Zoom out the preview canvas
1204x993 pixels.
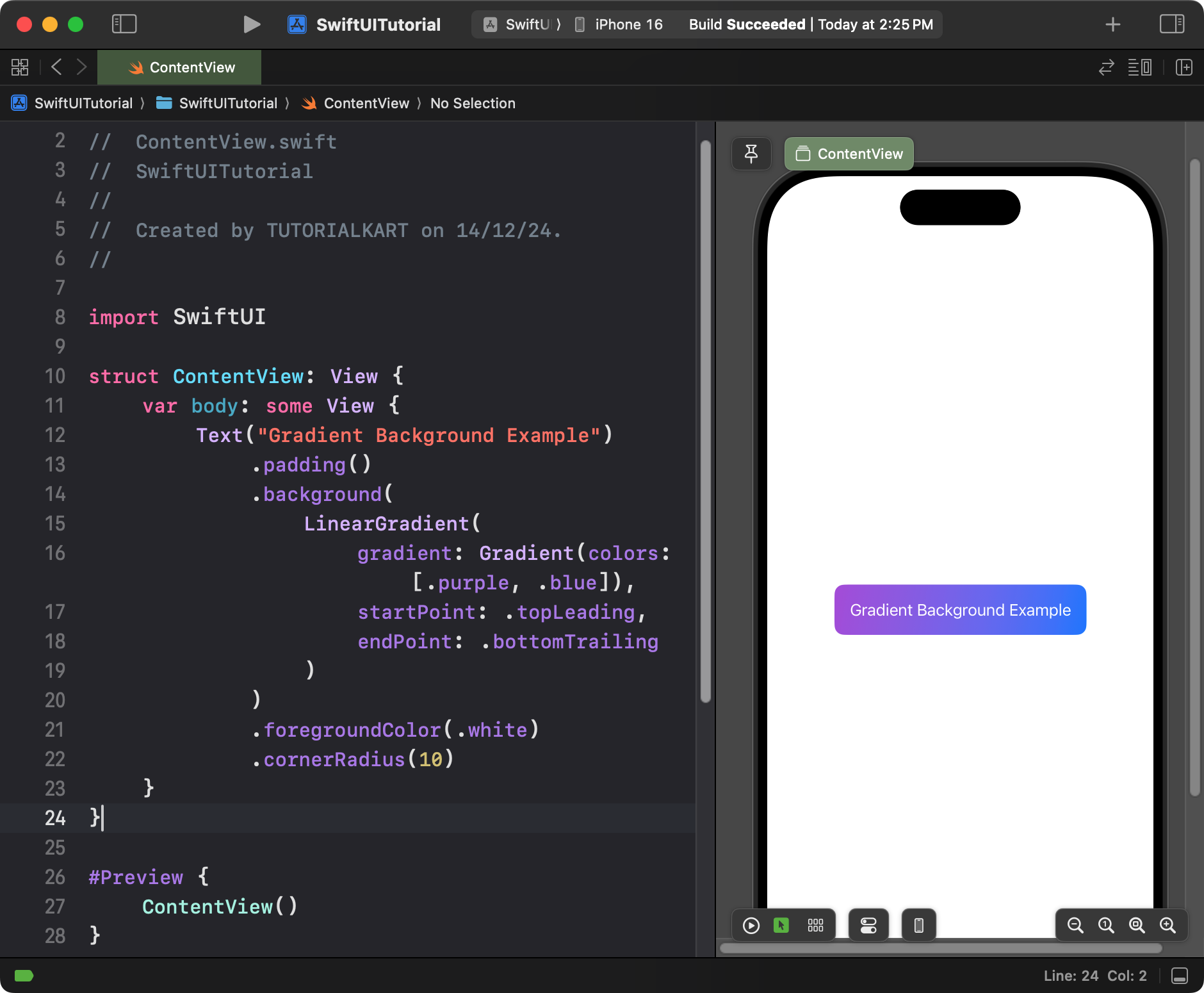point(1075,925)
